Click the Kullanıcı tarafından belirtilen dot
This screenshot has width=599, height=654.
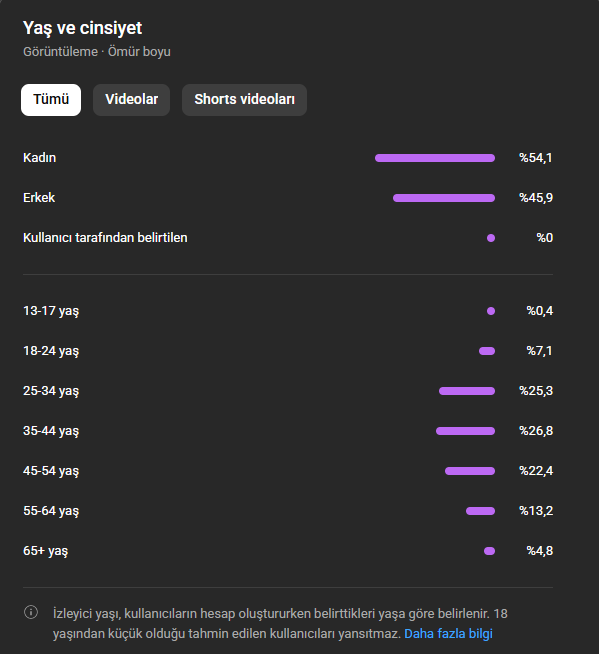click(x=491, y=238)
